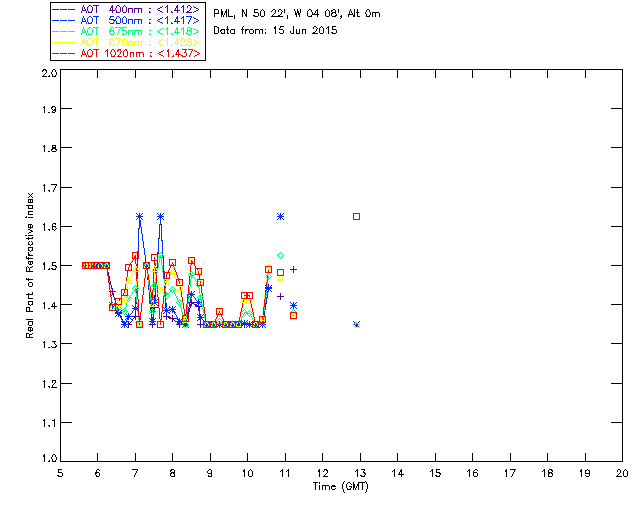Click the 16 time-axis tick label
Image resolution: width=640 pixels, height=512 pixels.
tap(472, 473)
